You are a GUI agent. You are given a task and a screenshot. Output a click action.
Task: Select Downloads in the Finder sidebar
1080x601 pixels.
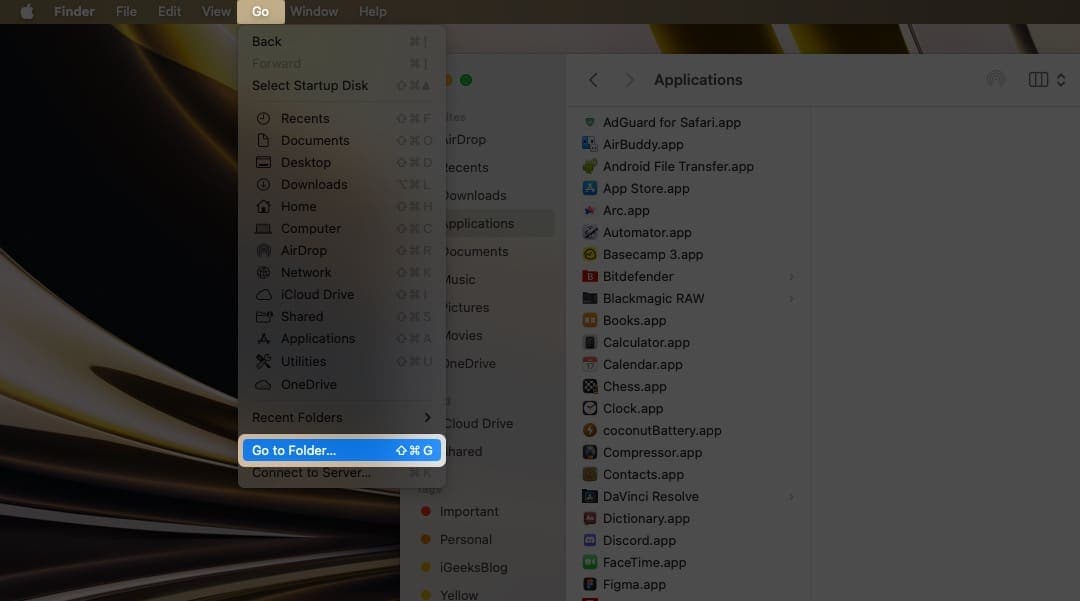pos(475,196)
